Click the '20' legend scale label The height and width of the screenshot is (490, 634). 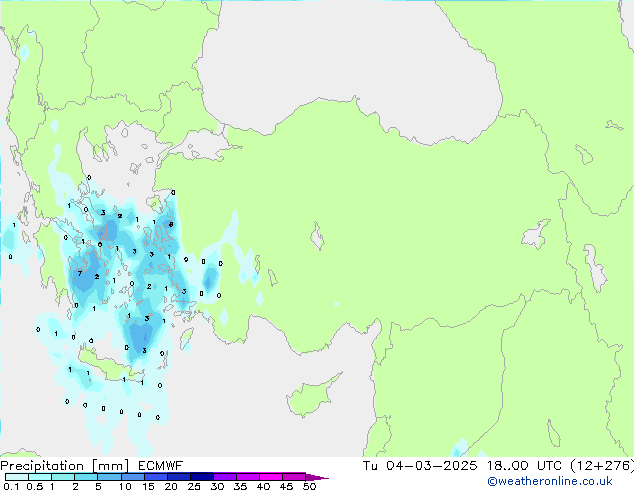click(x=171, y=486)
